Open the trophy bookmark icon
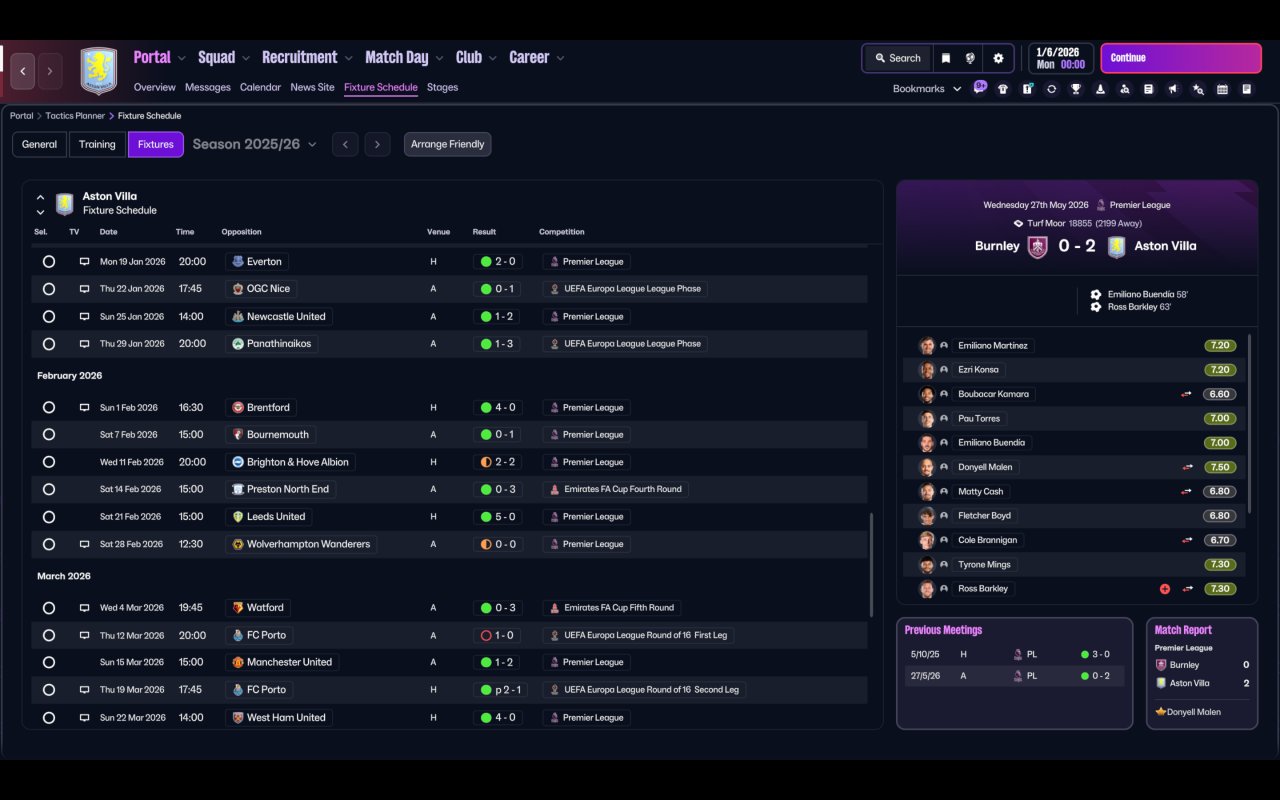 click(x=1076, y=89)
